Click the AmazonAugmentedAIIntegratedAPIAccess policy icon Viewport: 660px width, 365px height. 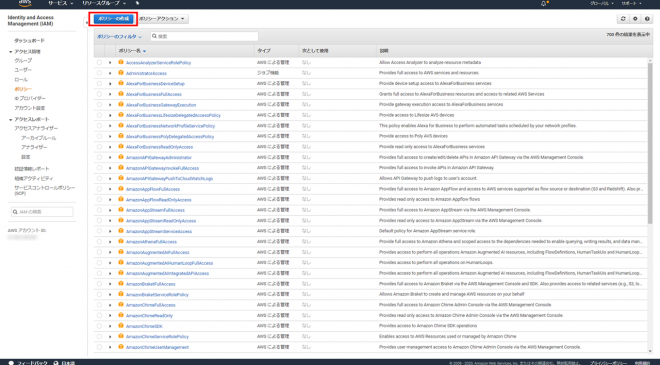tap(121, 273)
